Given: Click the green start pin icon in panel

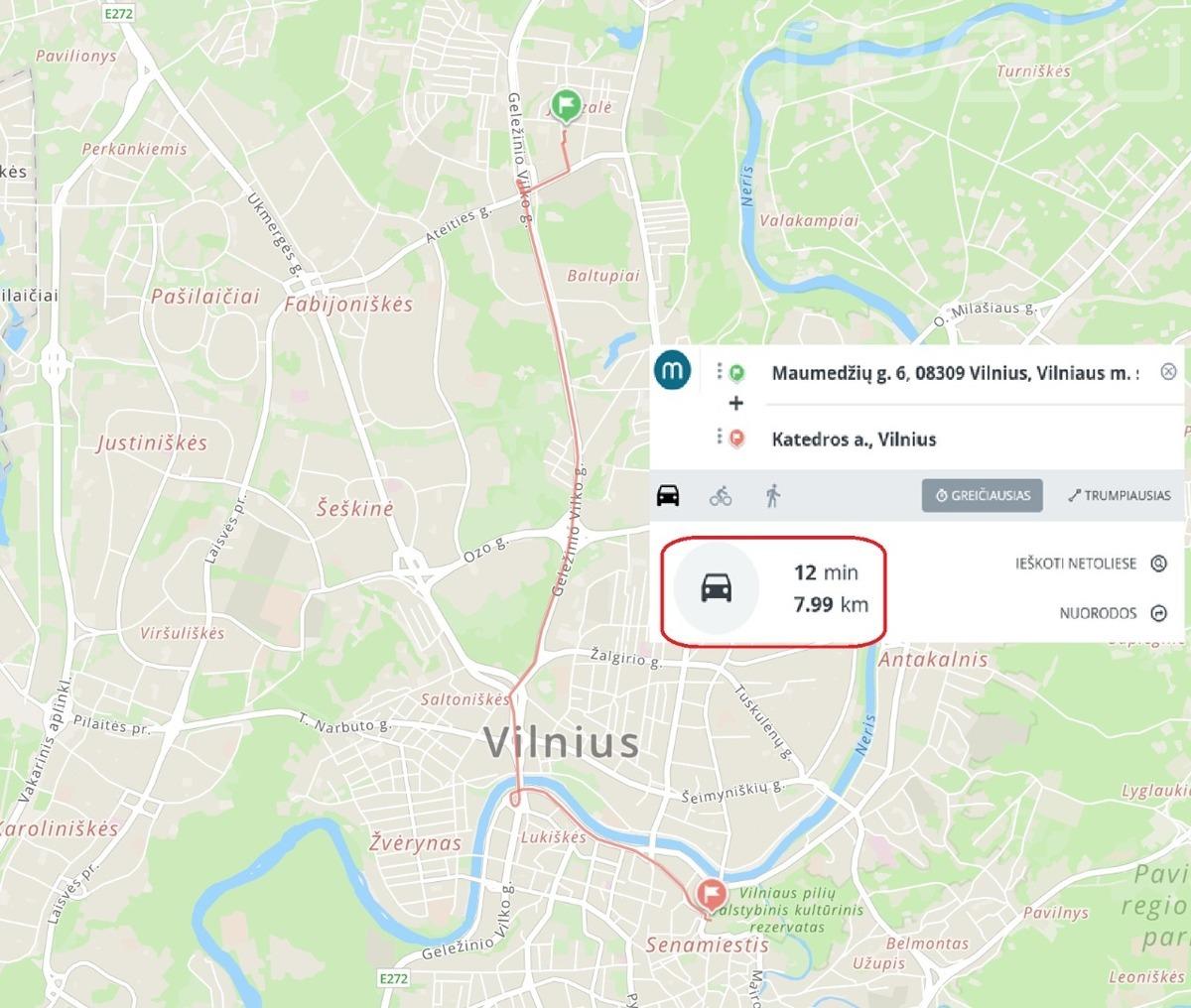Looking at the screenshot, I should click(736, 373).
